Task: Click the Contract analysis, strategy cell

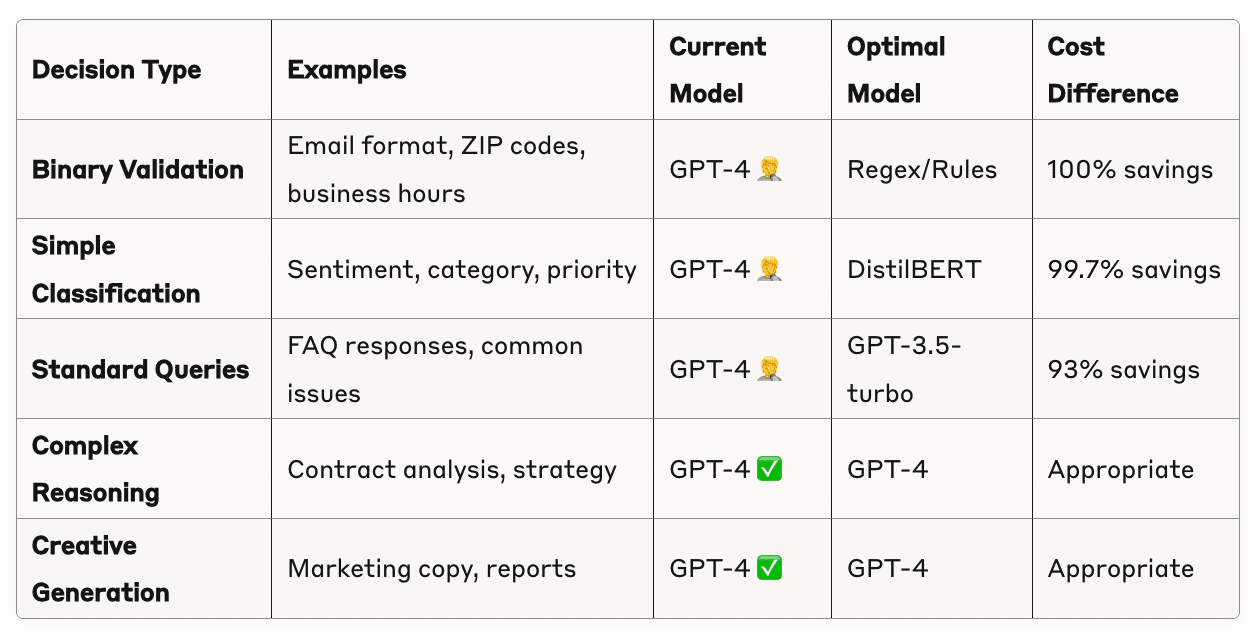Action: coord(452,469)
